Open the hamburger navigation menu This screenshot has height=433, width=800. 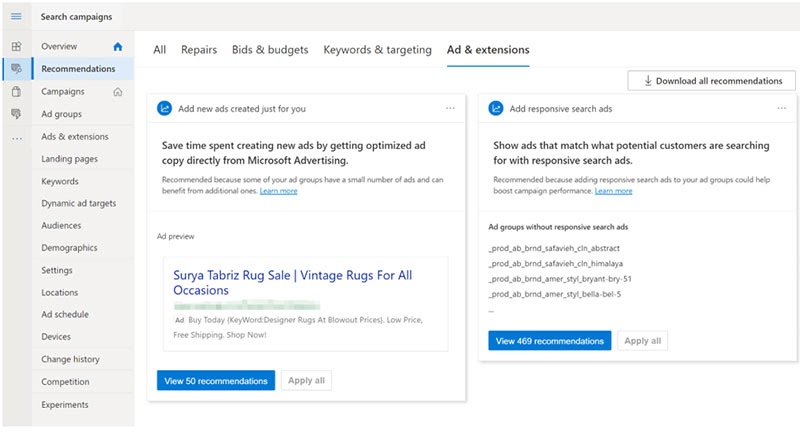(16, 17)
